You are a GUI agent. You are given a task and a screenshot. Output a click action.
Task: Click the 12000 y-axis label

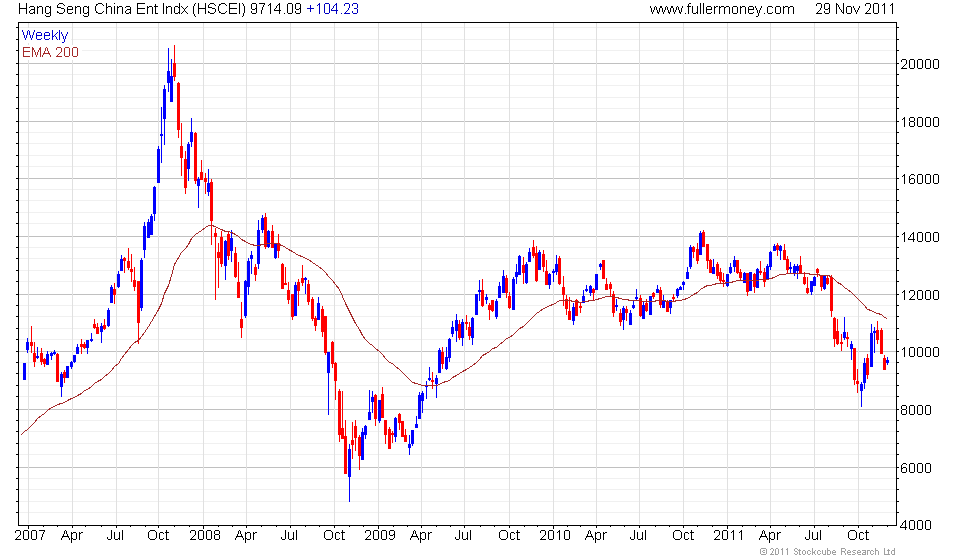click(919, 295)
